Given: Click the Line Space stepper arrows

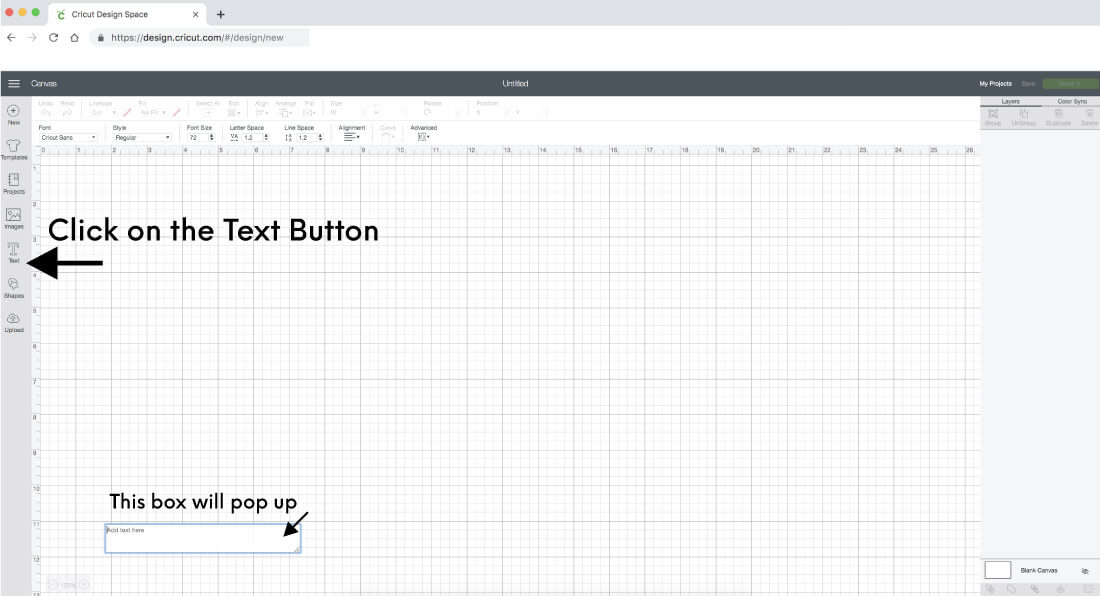Looking at the screenshot, I should [321, 137].
